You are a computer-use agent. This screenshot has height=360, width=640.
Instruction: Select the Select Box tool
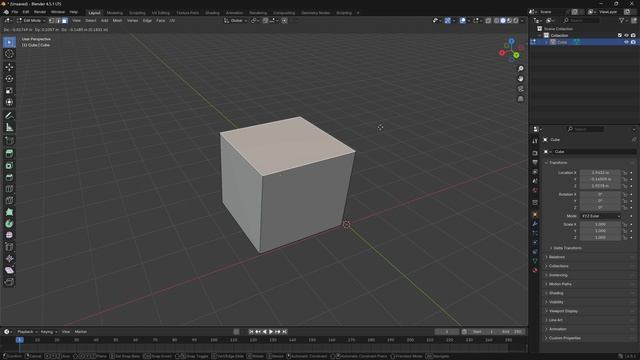click(9, 42)
